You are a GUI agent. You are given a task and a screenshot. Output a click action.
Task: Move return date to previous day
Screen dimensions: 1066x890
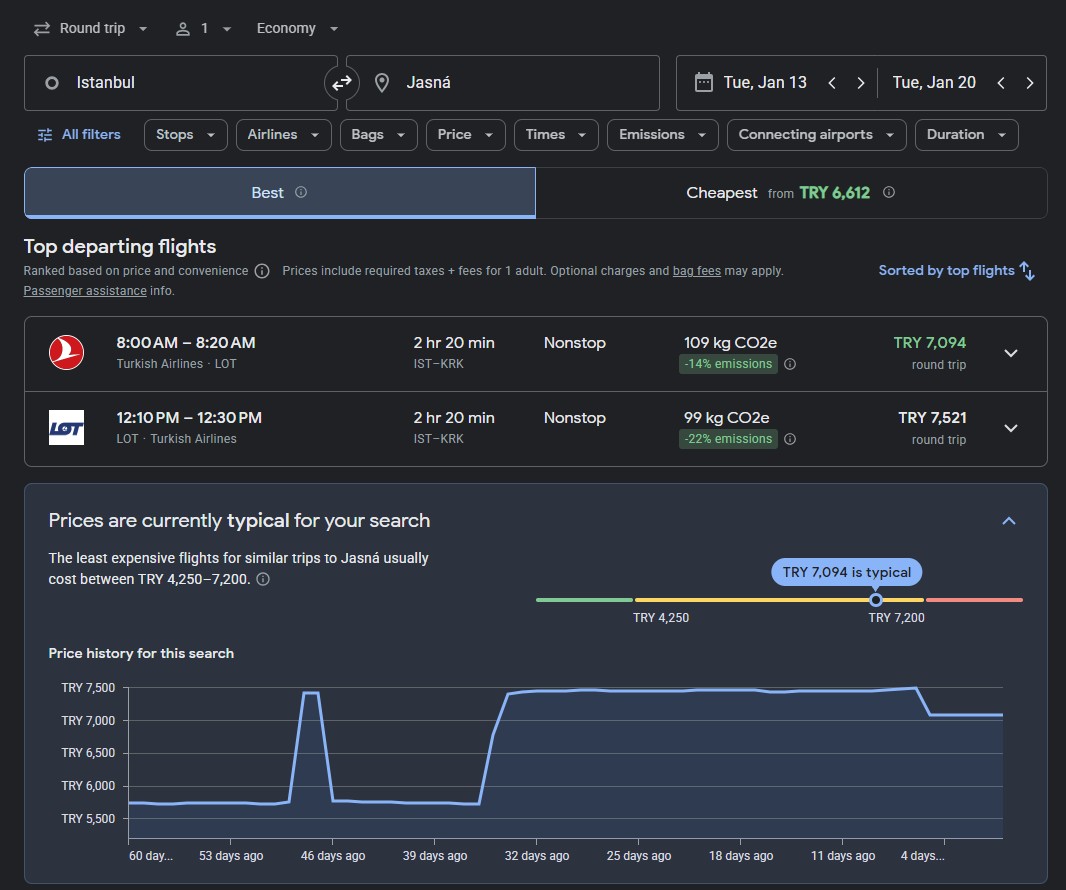[x=1000, y=83]
